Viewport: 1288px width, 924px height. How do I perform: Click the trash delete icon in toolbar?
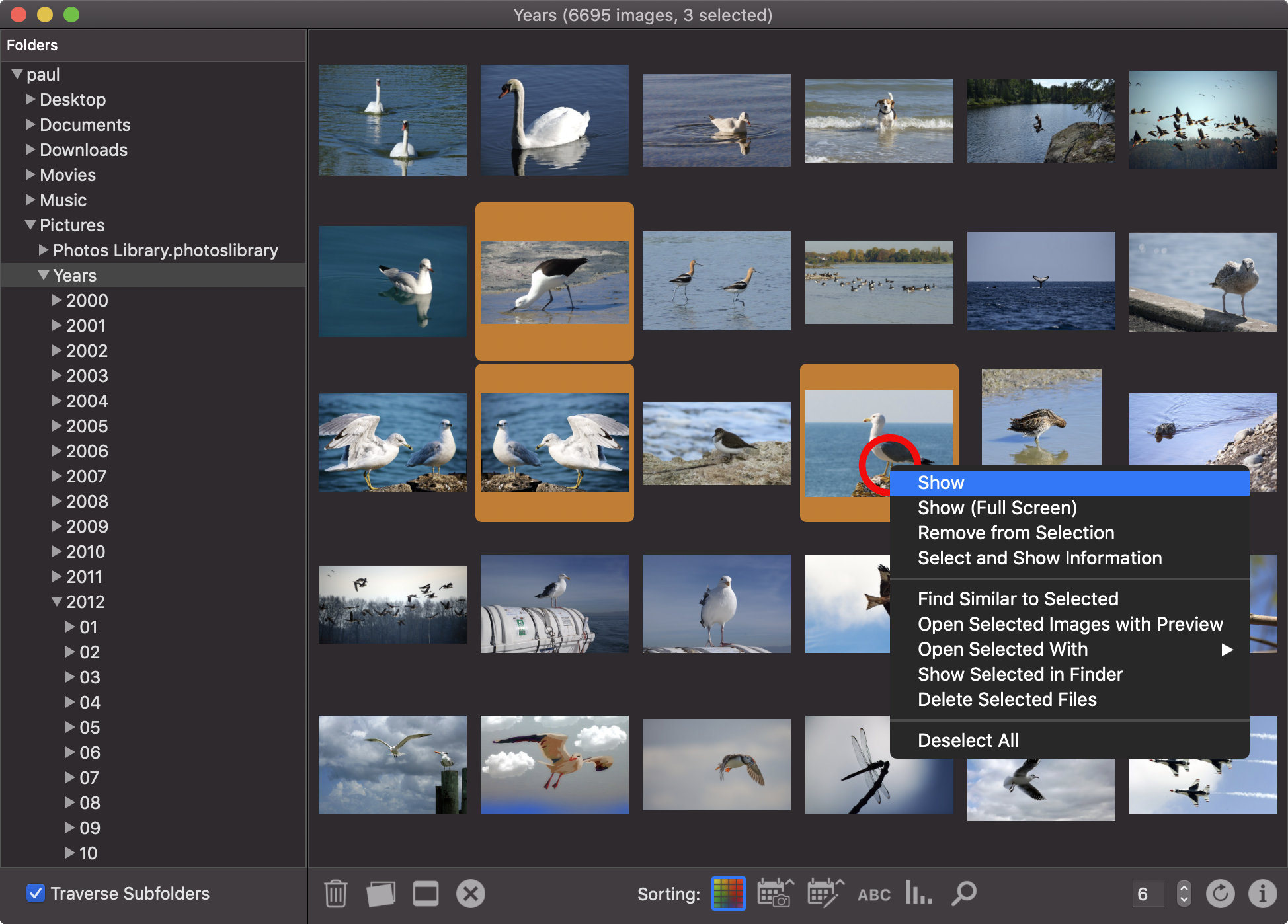(x=335, y=894)
